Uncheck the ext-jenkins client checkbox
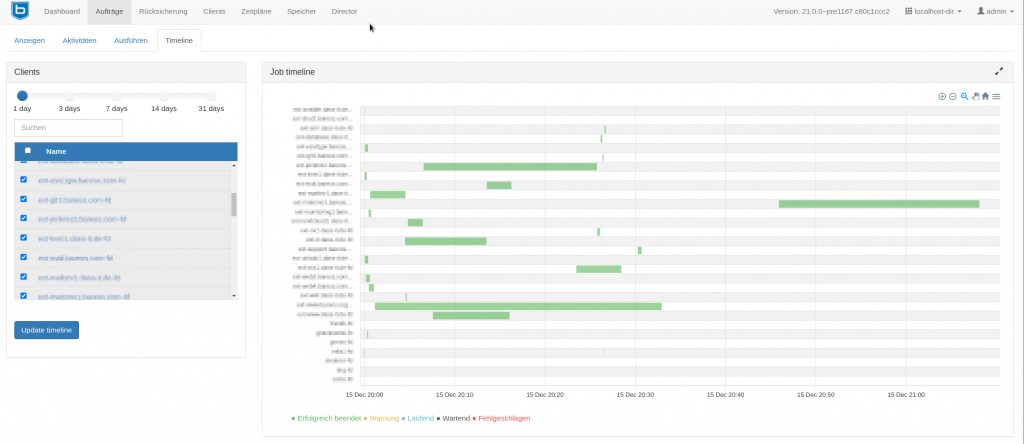Screen dimensions: 1024x444 point(24,218)
